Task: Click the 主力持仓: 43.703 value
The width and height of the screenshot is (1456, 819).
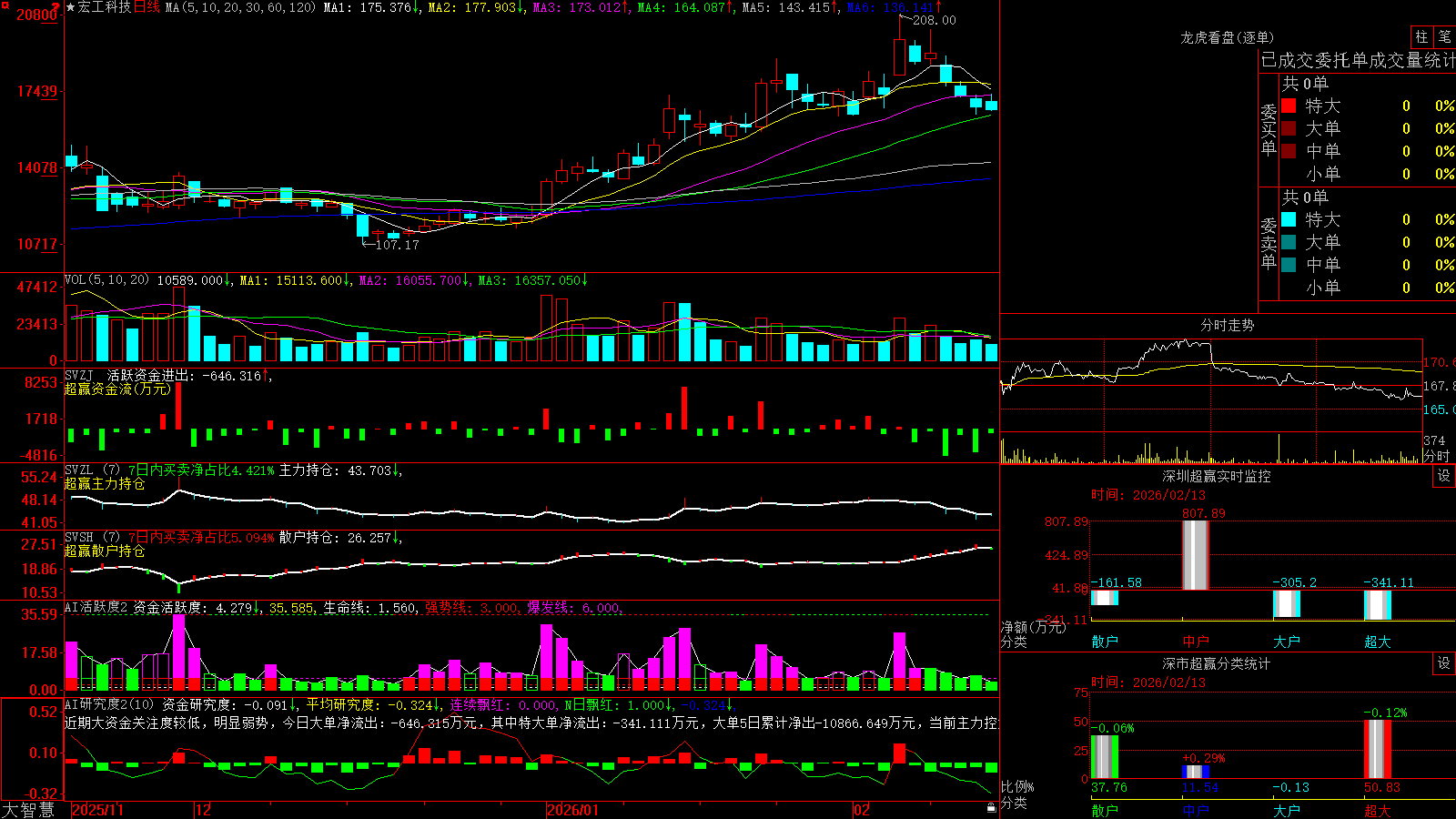Action: click(336, 470)
